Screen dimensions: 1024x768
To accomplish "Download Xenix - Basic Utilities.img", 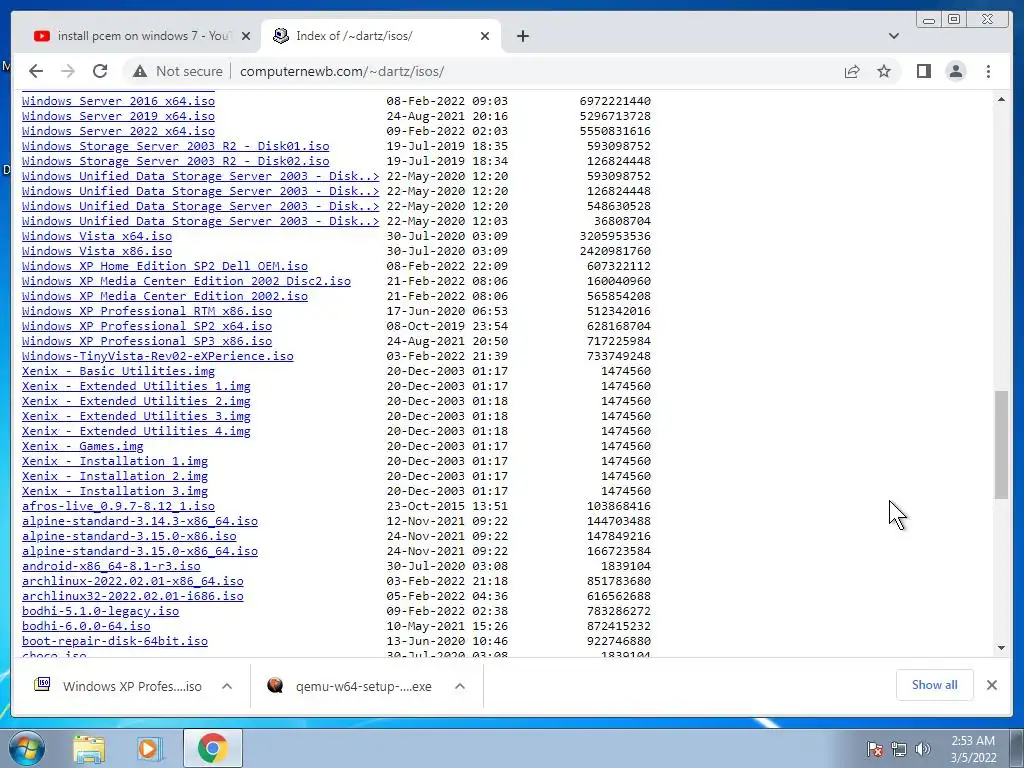I will (118, 371).
